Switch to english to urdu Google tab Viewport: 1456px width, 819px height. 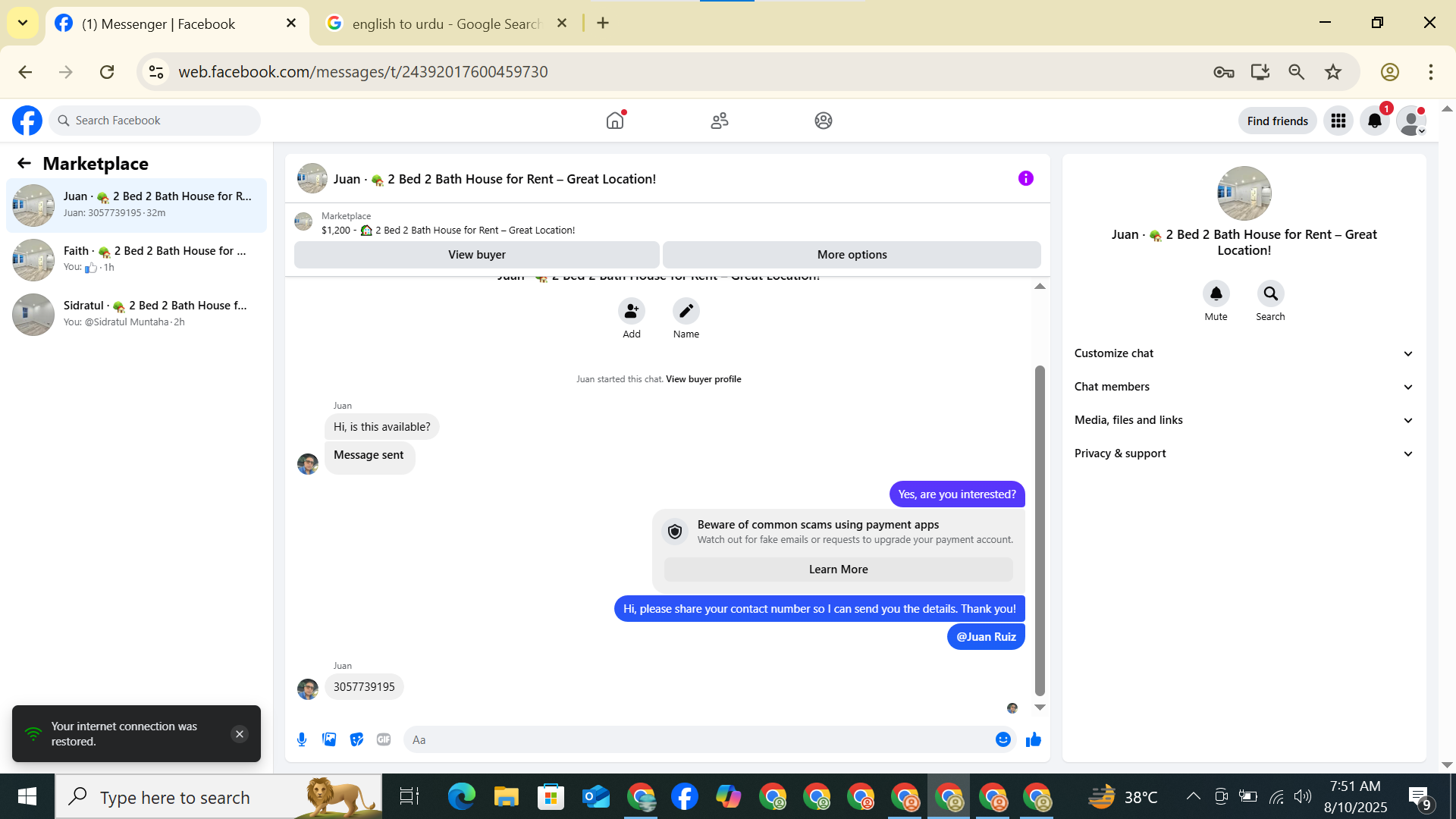446,24
